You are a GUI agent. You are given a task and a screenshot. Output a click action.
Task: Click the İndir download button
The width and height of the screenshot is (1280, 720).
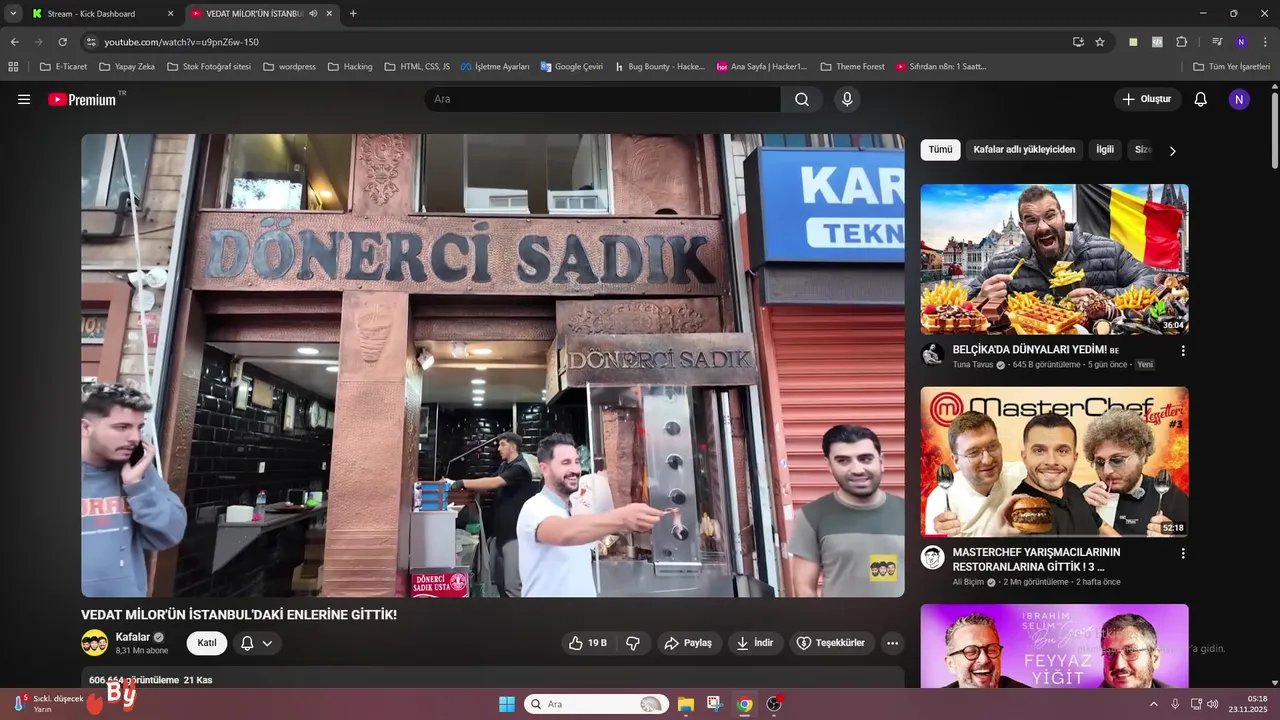click(x=755, y=643)
